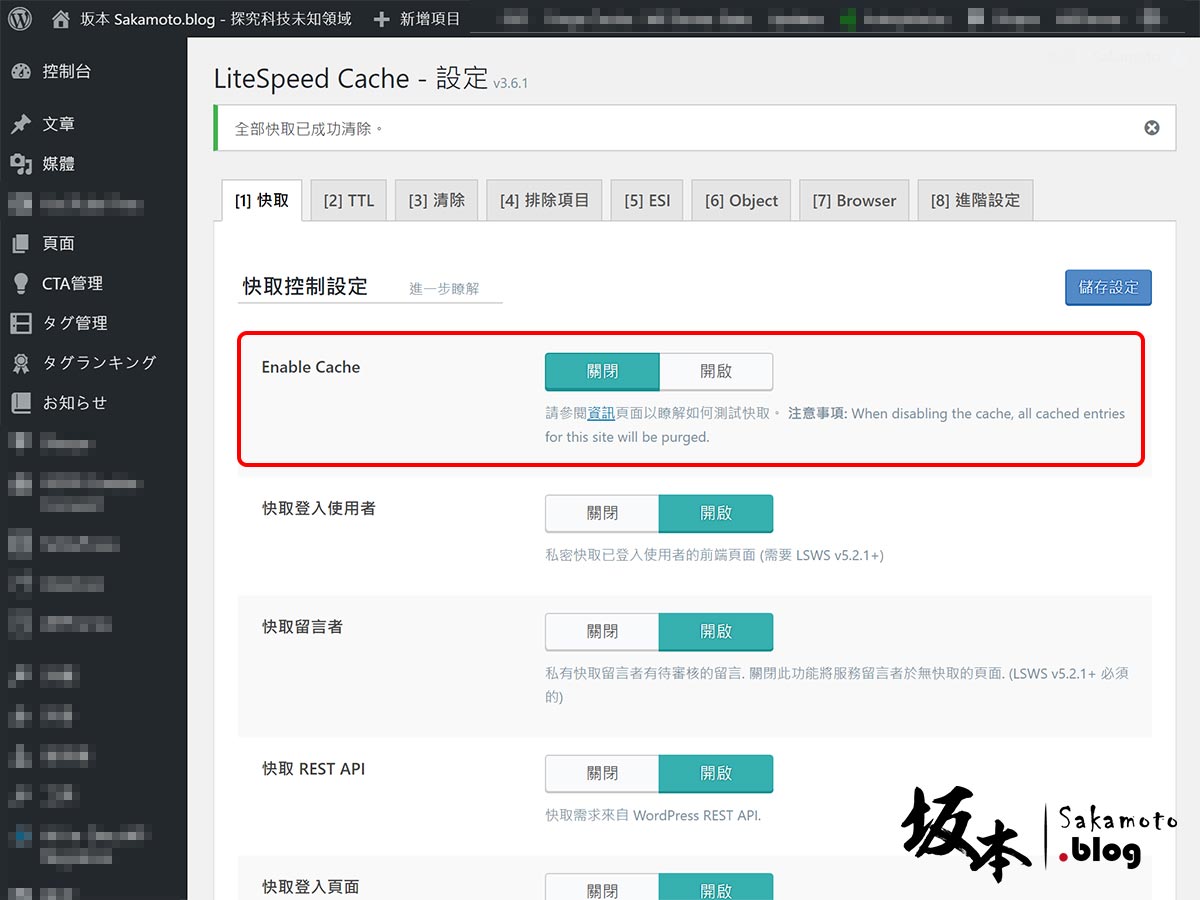
Task: Click the WordPress logo icon
Action: click(21, 18)
